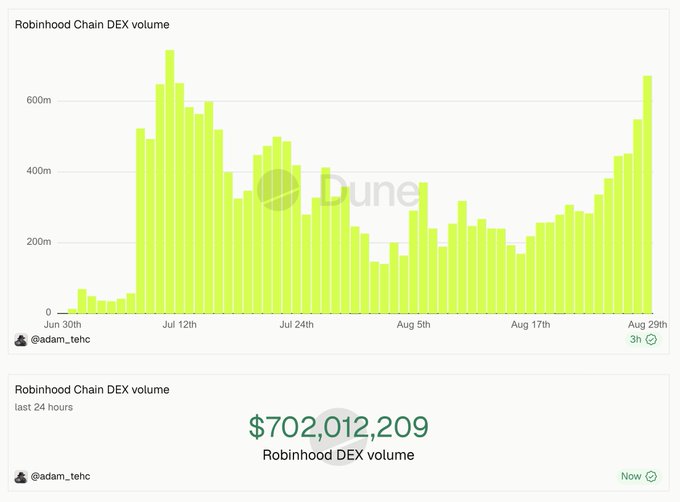Click the last bar at Aug 29th

click(647, 195)
